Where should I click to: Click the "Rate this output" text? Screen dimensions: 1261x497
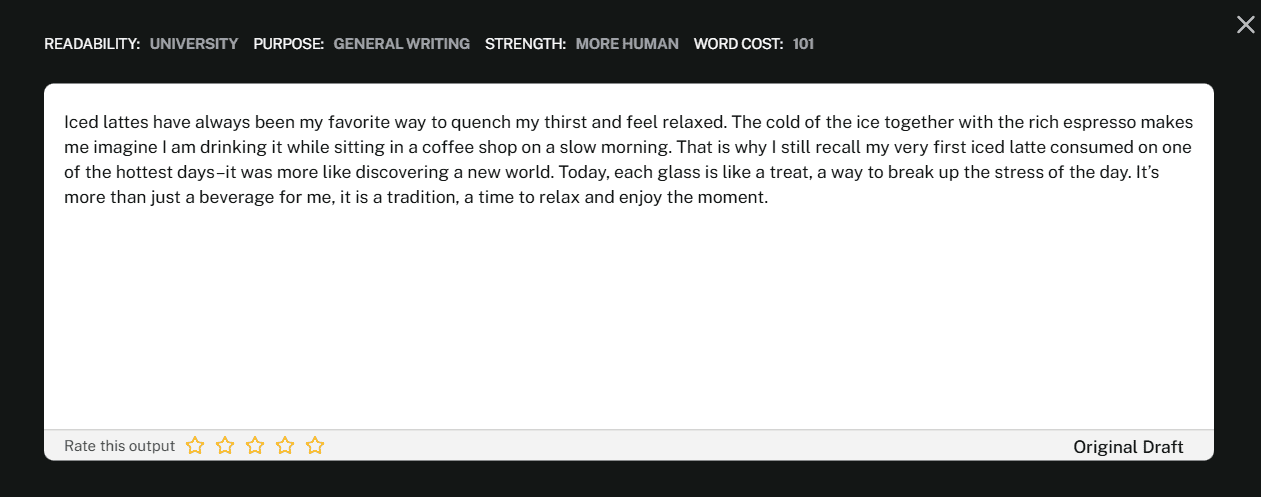click(119, 446)
